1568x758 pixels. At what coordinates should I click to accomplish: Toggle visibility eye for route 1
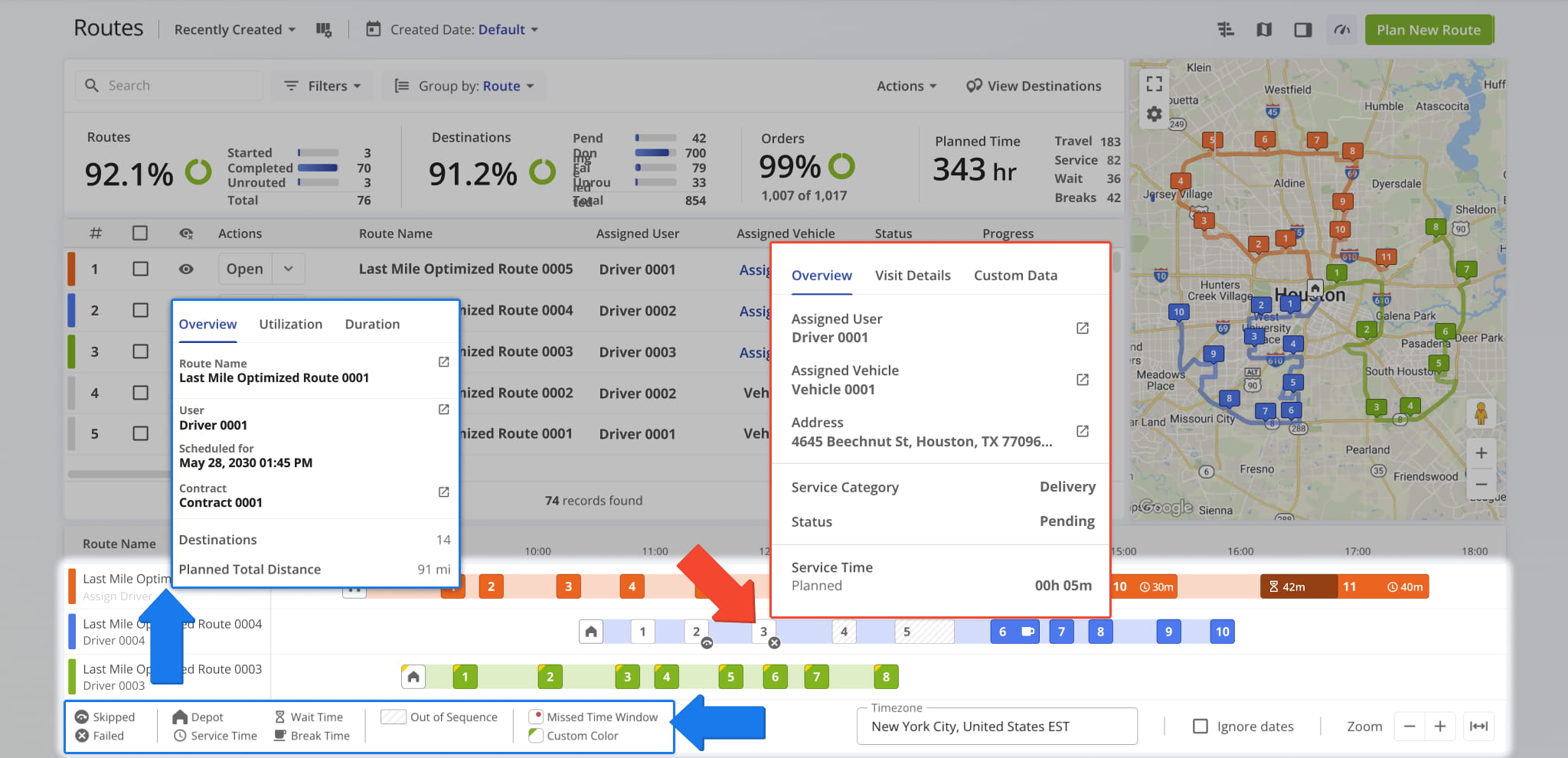click(186, 269)
